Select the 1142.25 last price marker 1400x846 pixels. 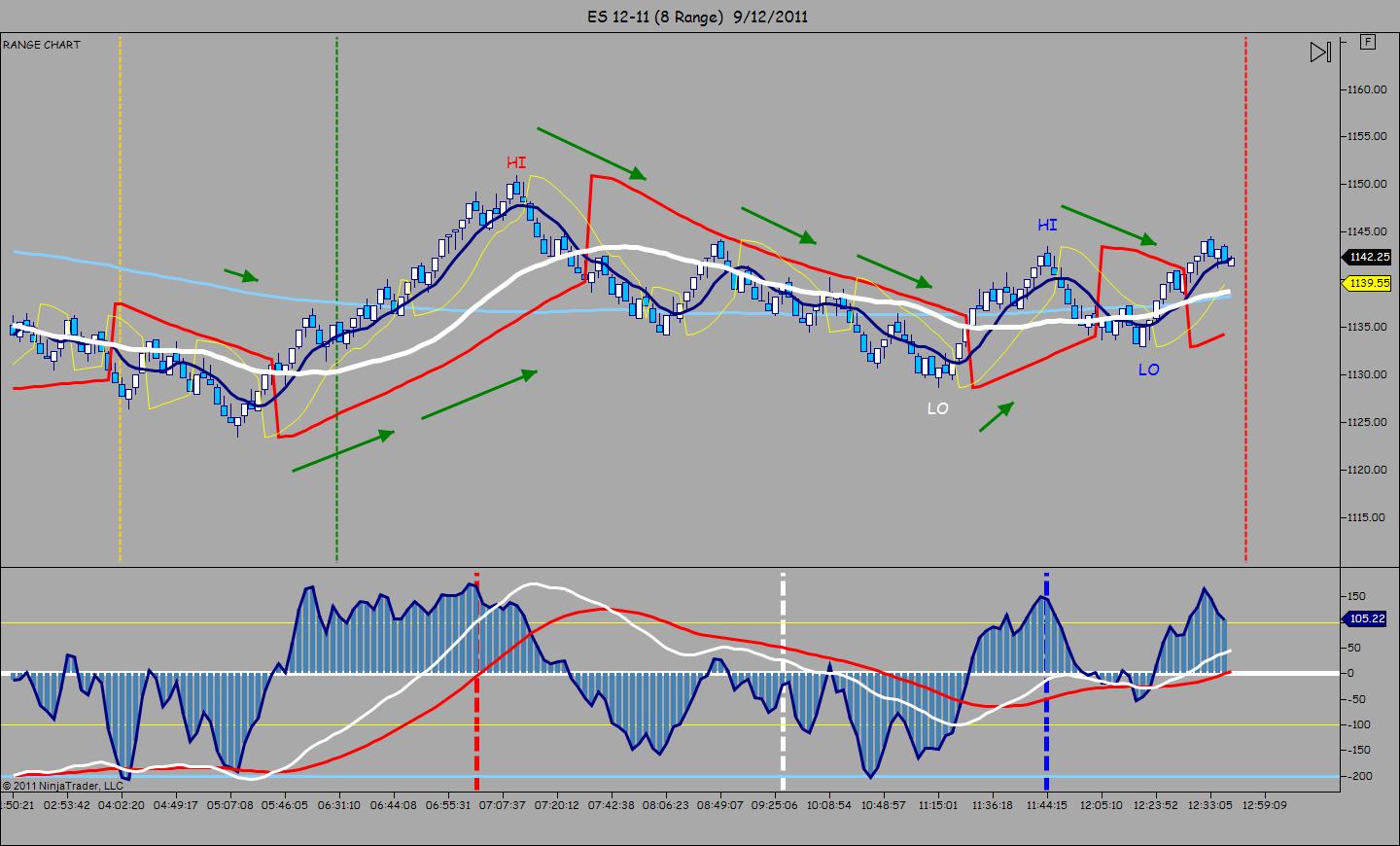tap(1369, 257)
